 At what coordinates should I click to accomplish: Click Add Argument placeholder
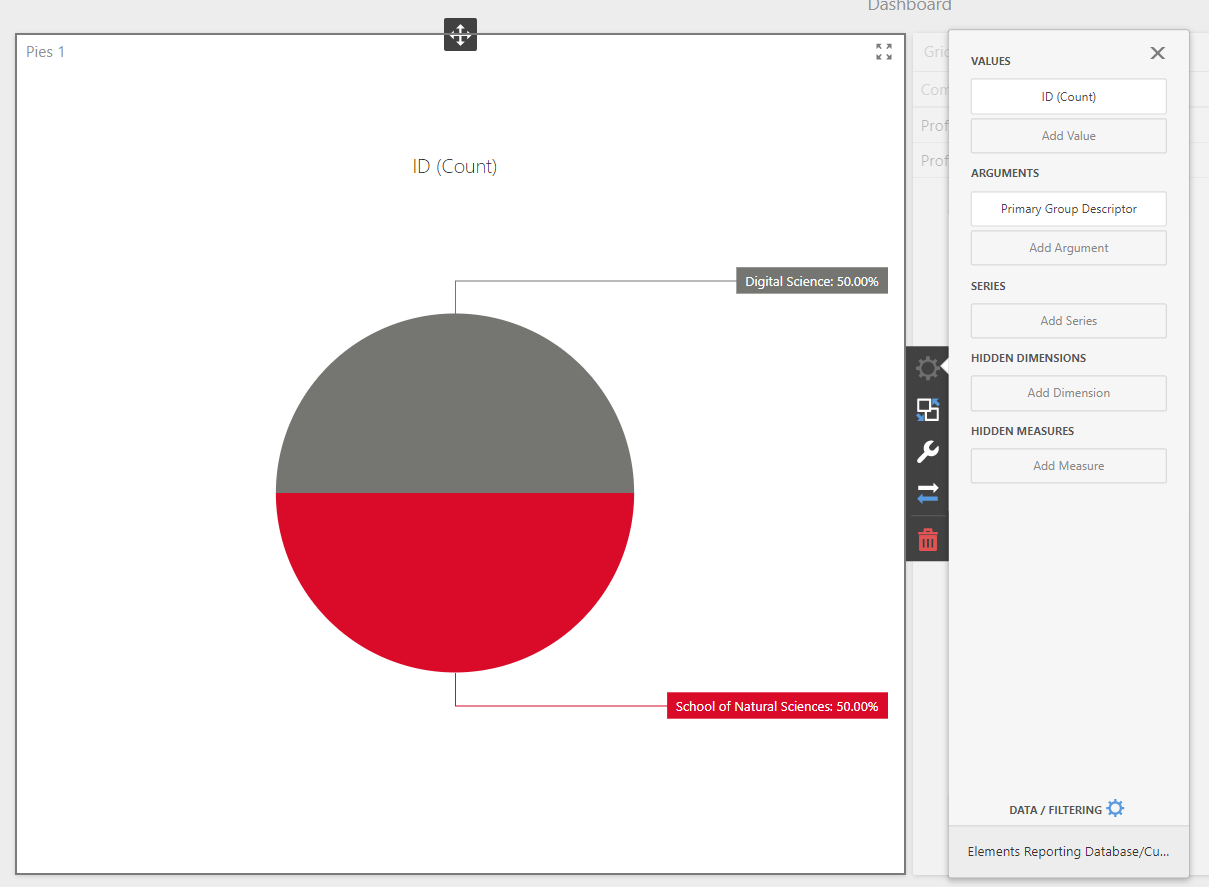1068,248
